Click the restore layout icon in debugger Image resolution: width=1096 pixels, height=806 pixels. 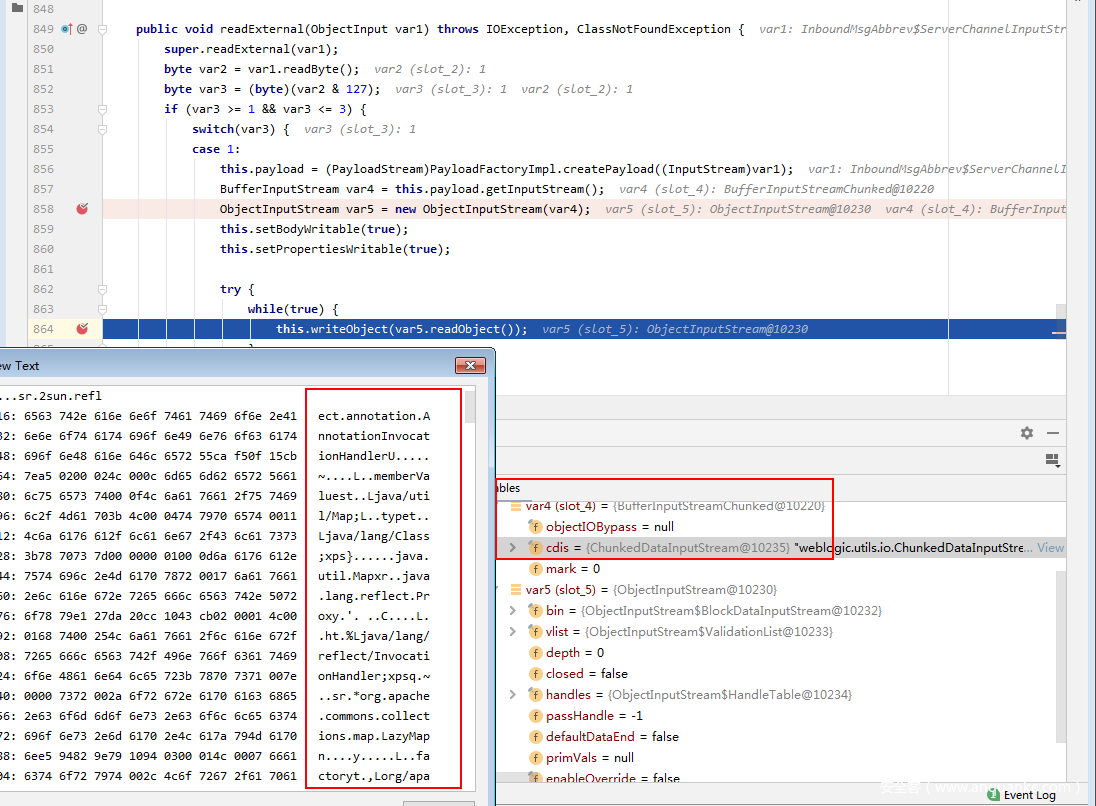1051,460
